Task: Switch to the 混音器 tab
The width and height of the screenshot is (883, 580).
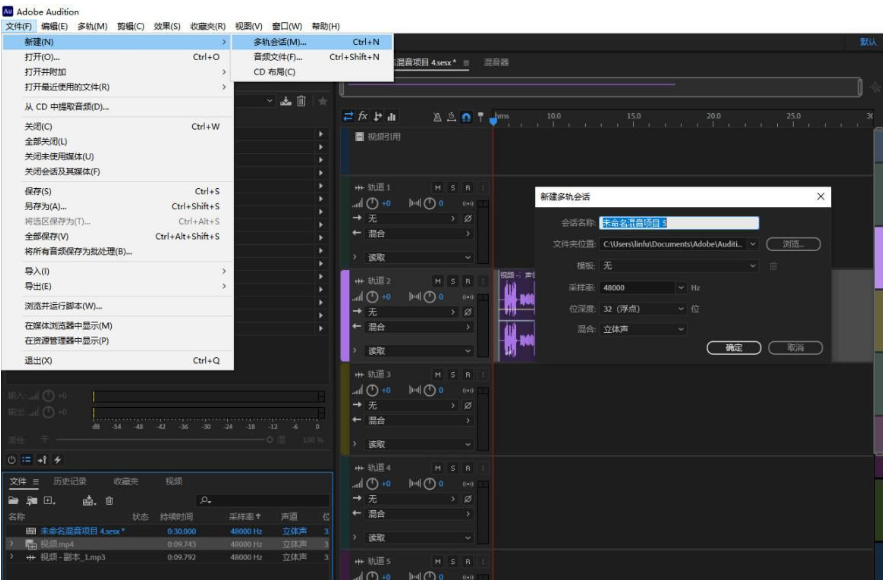Action: (x=496, y=63)
